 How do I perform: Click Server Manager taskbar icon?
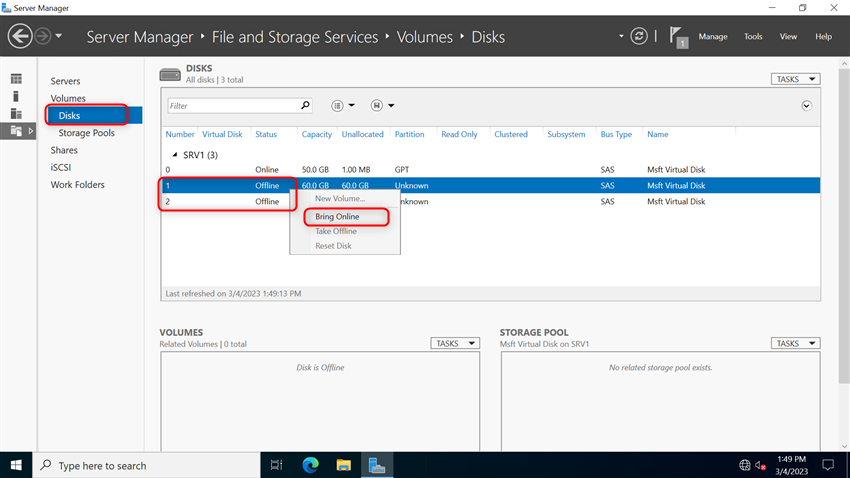click(377, 466)
